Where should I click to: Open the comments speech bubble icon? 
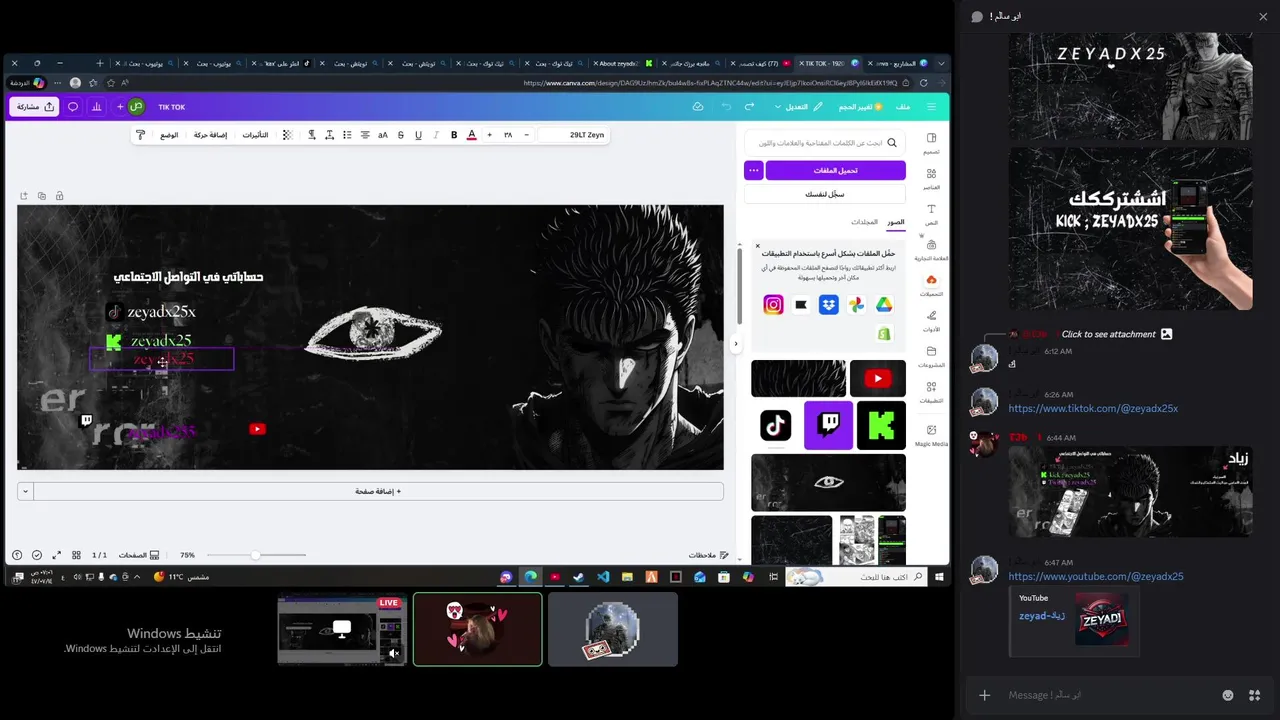[x=75, y=107]
